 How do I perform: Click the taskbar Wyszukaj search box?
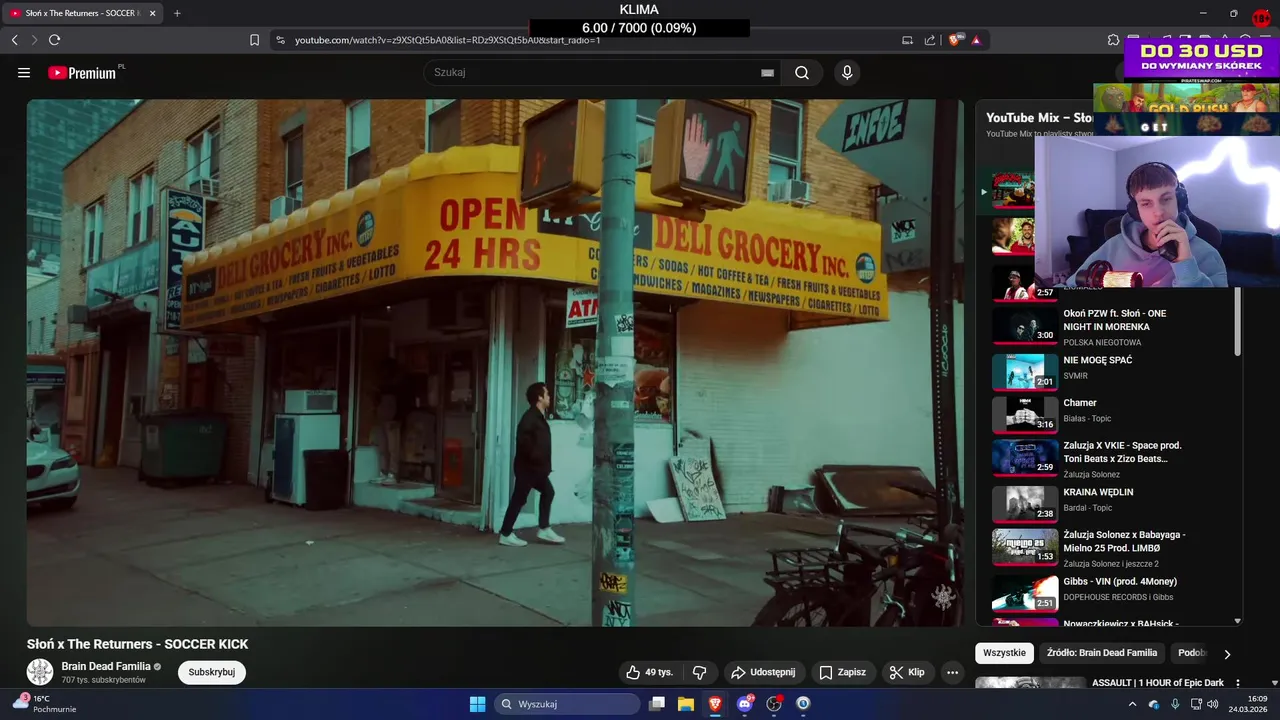pos(567,704)
